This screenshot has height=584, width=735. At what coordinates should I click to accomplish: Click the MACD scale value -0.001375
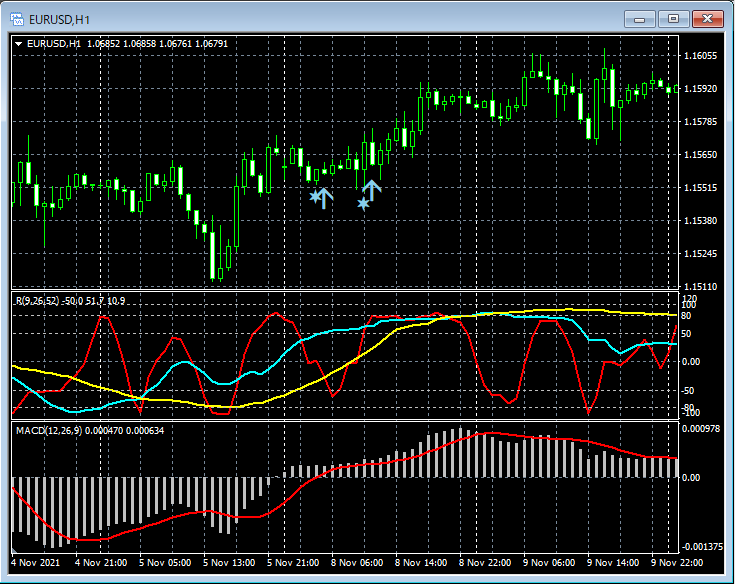coord(701,547)
